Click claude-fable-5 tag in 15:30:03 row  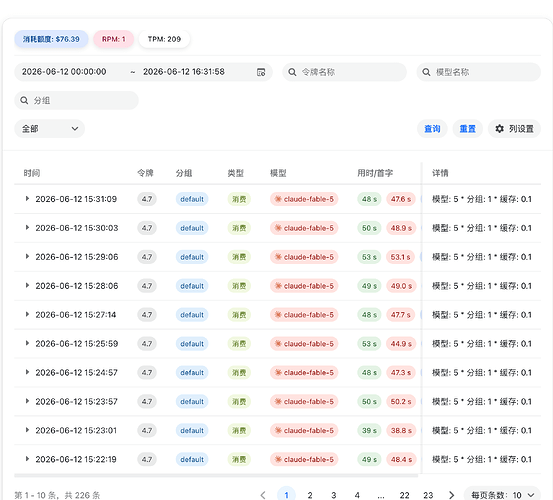[x=304, y=228]
